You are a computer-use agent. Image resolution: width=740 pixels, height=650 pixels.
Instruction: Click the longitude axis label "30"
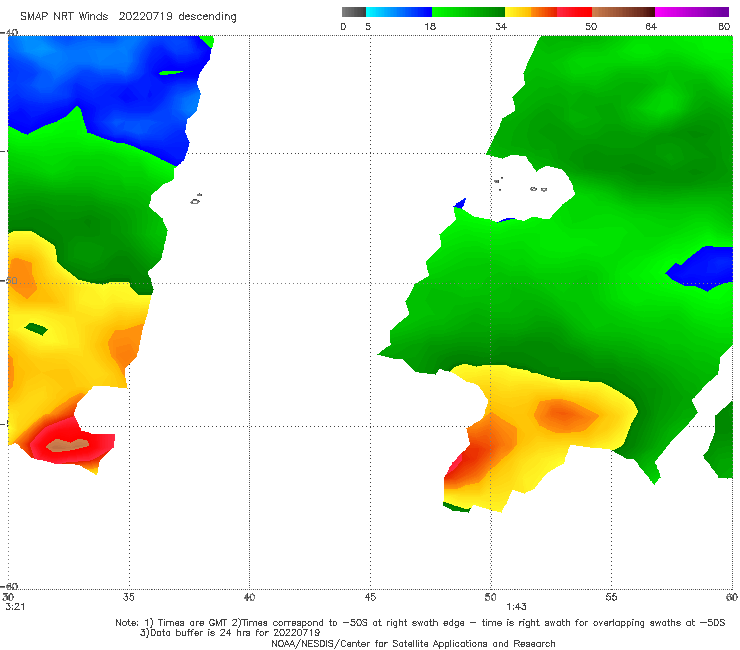click(8, 597)
